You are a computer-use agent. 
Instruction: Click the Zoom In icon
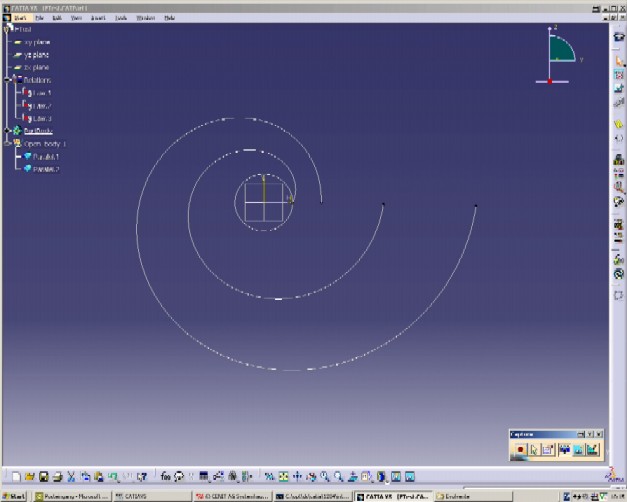tap(325, 476)
